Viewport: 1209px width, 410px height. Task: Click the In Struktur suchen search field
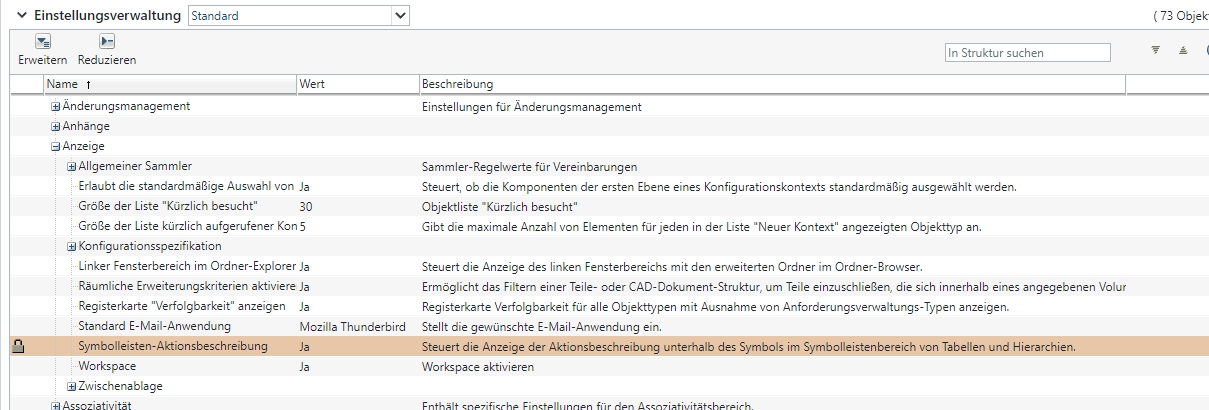tap(1027, 52)
